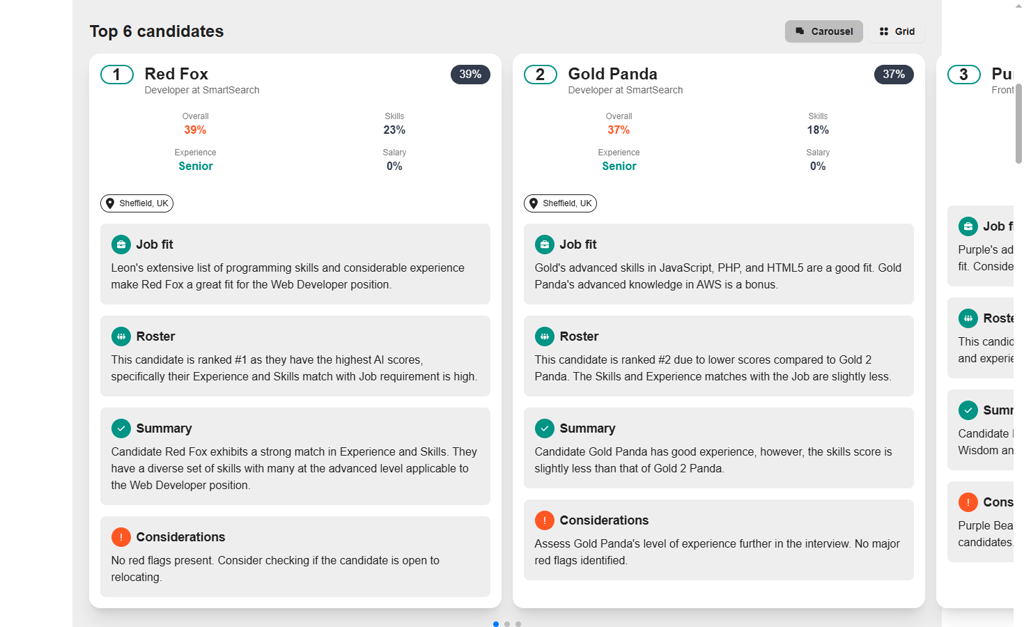Click Red Fox's Job fit briefcase icon
Image resolution: width=1024 pixels, height=627 pixels.
tap(121, 244)
